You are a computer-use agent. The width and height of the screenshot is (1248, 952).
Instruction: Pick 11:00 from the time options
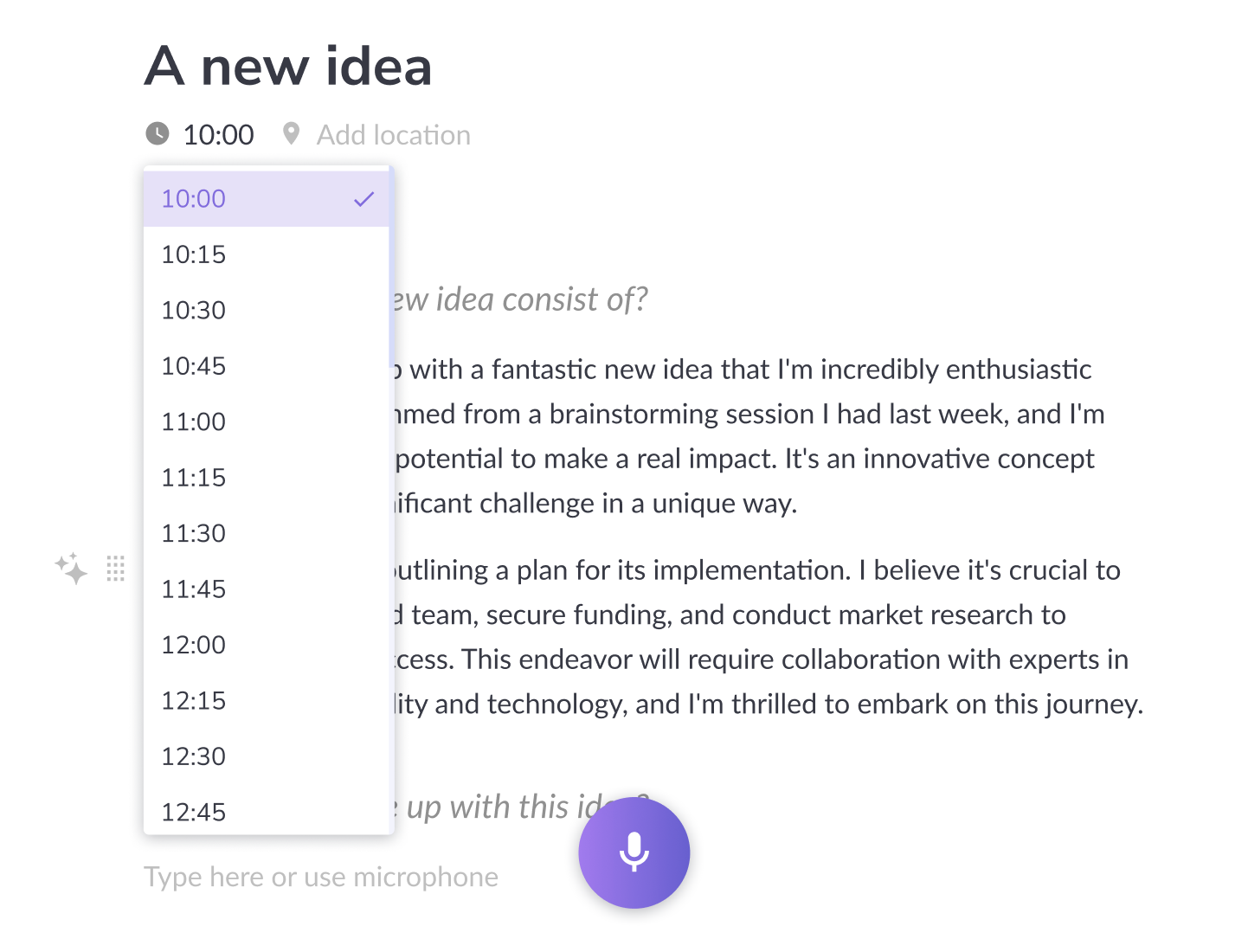[x=194, y=421]
